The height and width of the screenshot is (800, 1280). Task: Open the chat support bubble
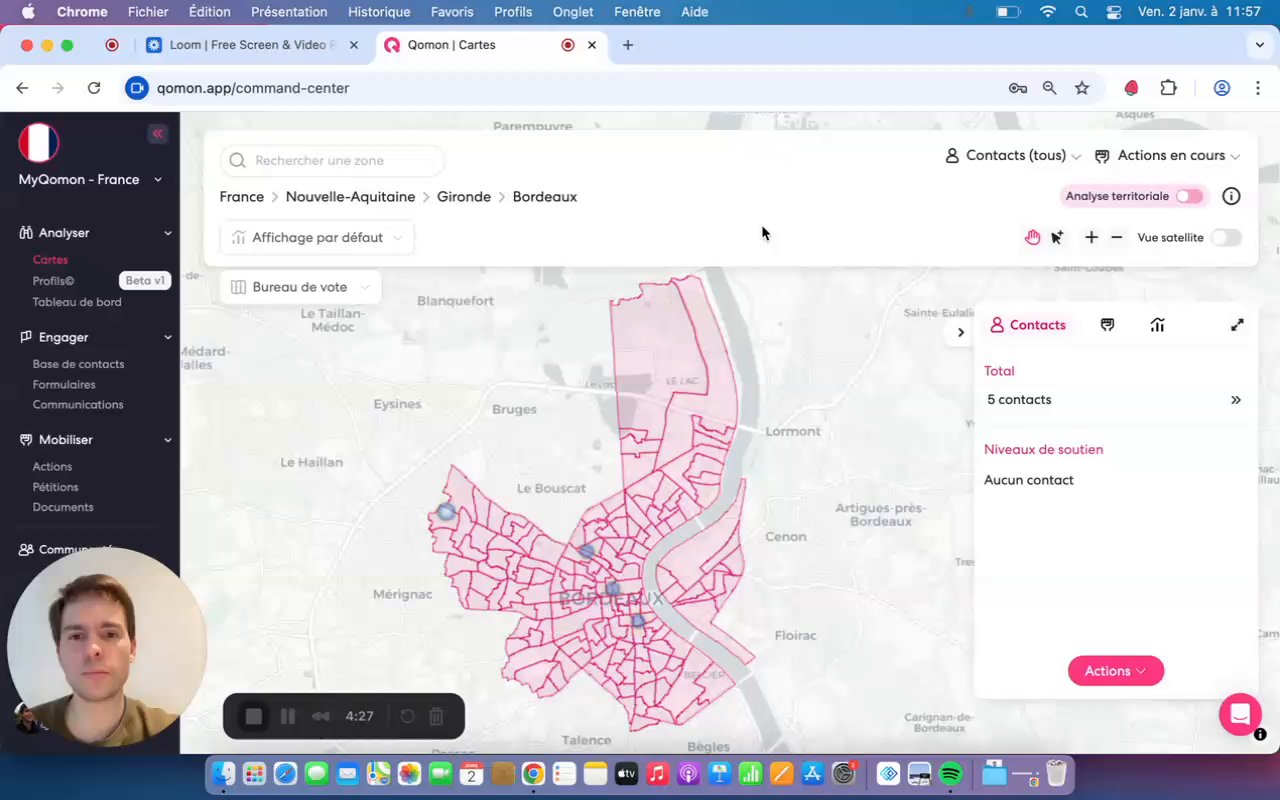coord(1240,714)
